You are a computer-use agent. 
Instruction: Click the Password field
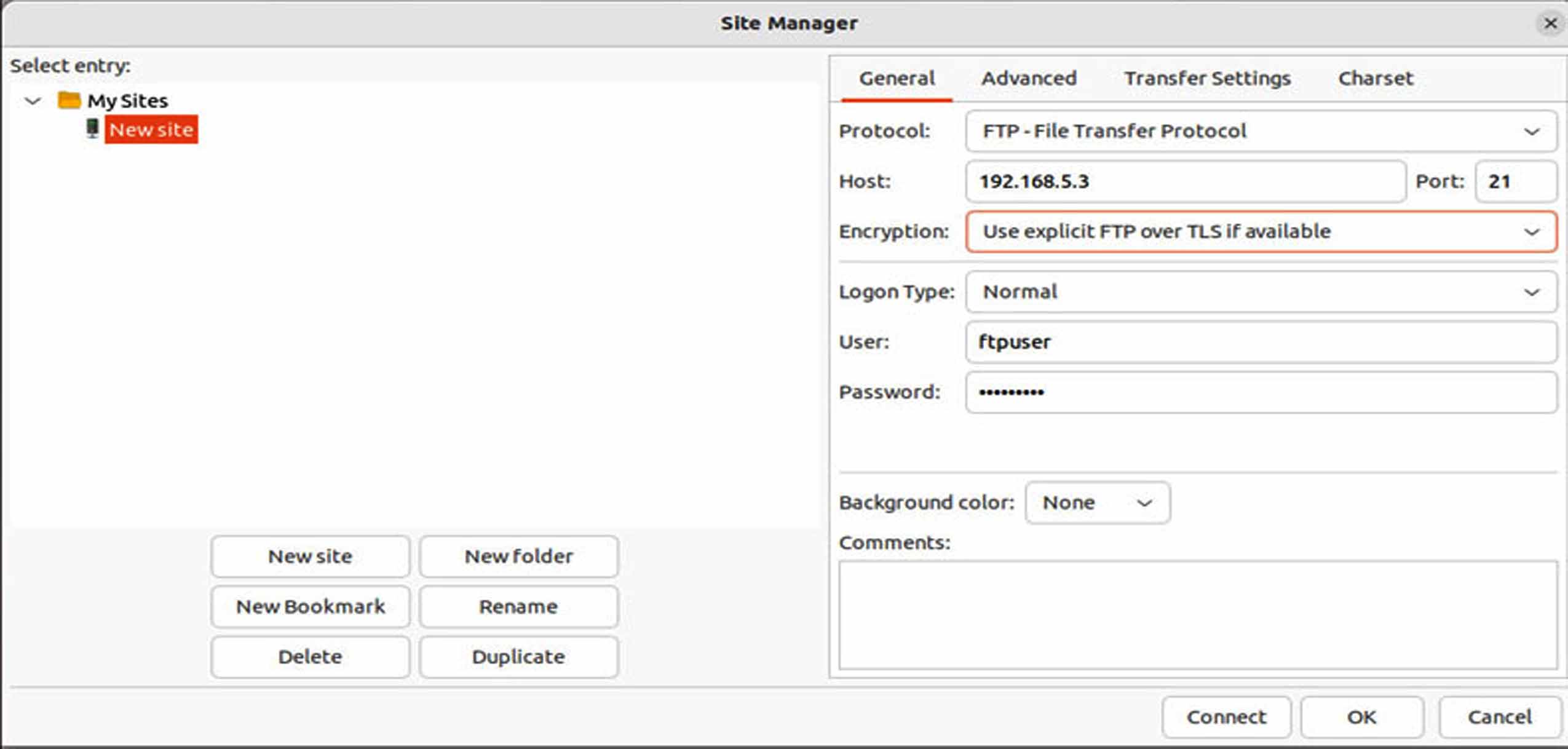pyautogui.click(x=1261, y=392)
